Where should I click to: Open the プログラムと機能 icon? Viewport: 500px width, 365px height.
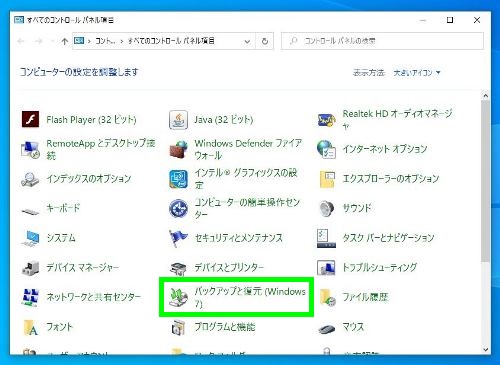pos(178,327)
